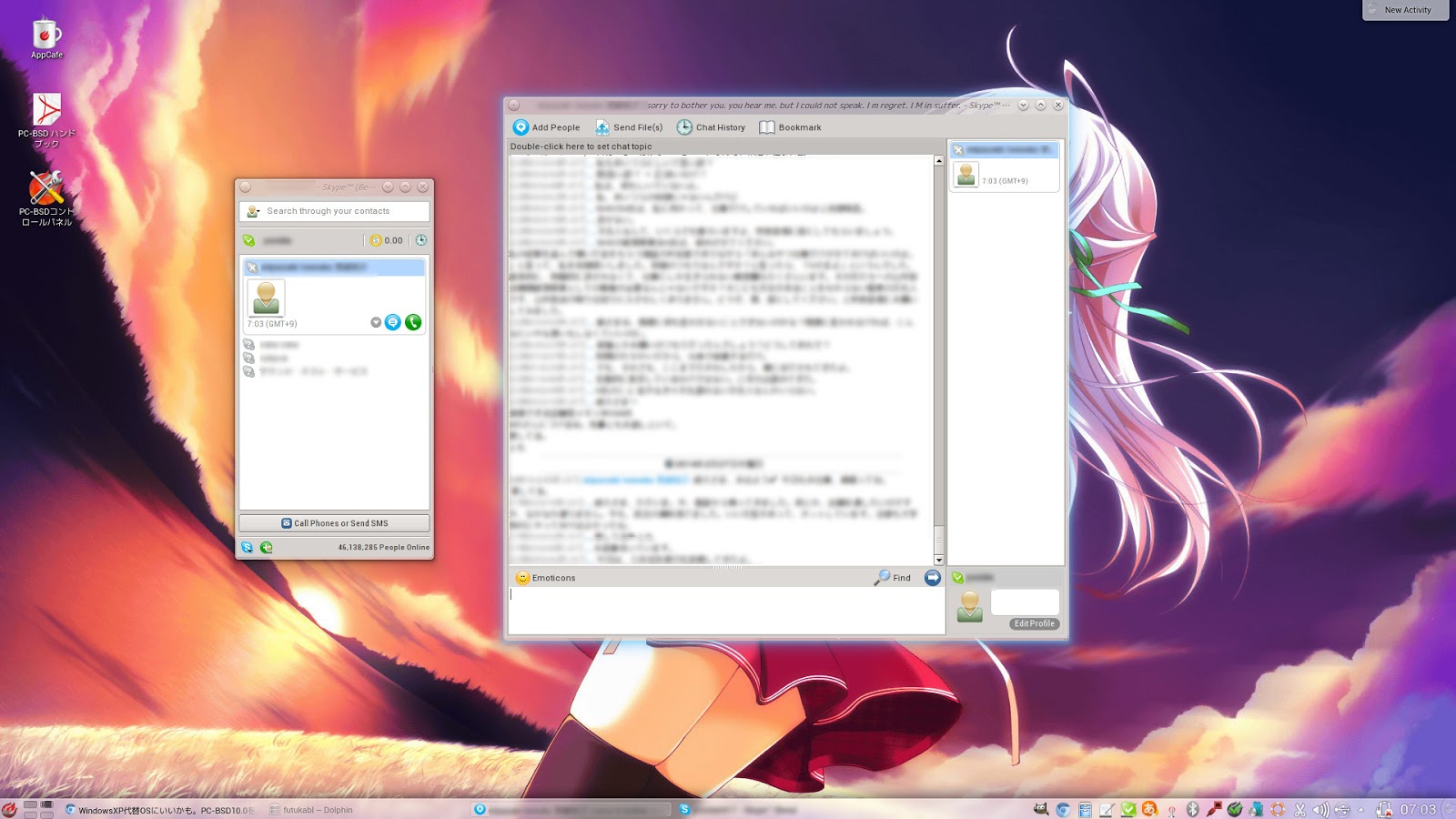
Task: Click the green checkmark tray icon
Action: tap(1128, 809)
